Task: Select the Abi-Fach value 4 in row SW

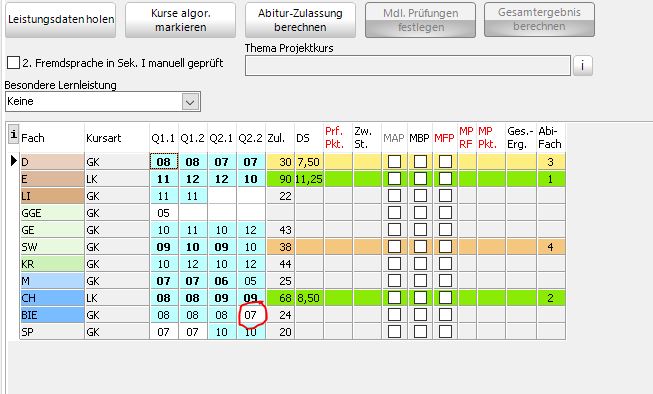Action: pos(551,247)
